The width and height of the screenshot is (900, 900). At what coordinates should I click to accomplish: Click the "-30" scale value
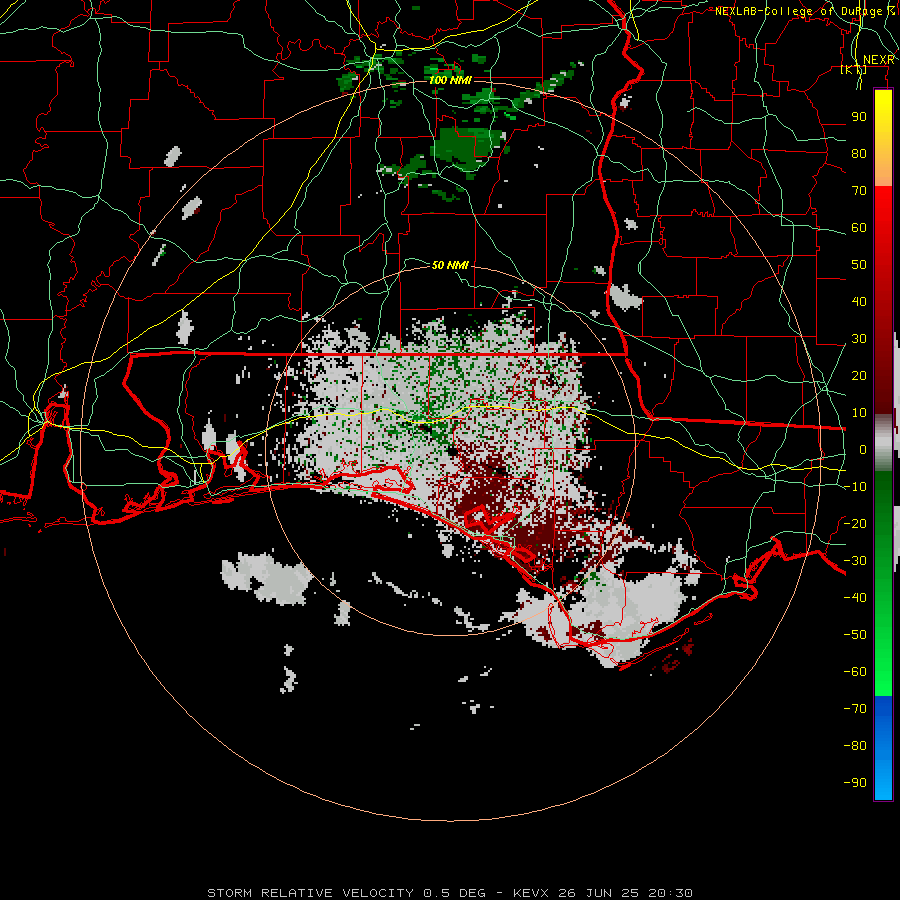[855, 561]
